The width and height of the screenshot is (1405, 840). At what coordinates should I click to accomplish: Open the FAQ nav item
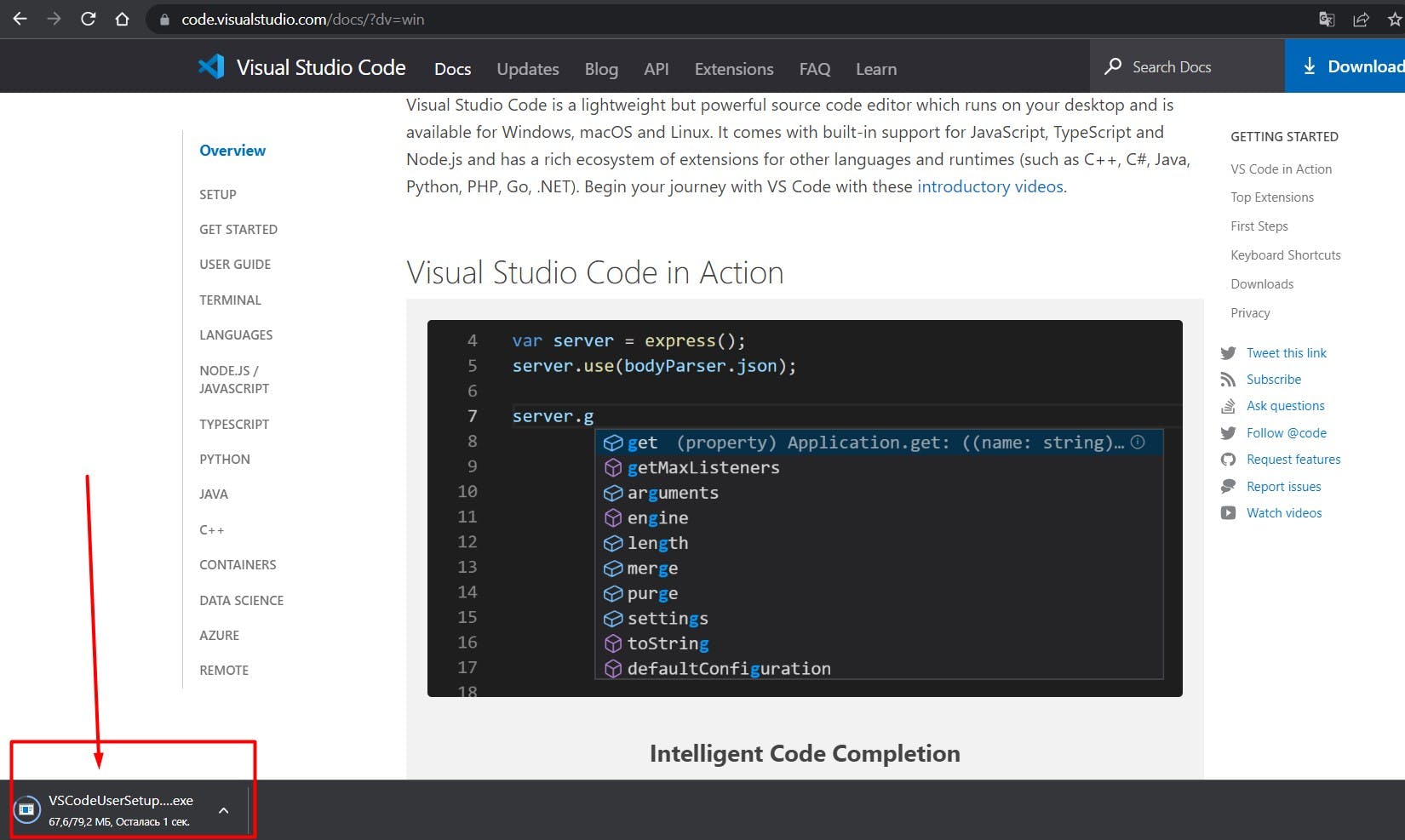click(815, 69)
